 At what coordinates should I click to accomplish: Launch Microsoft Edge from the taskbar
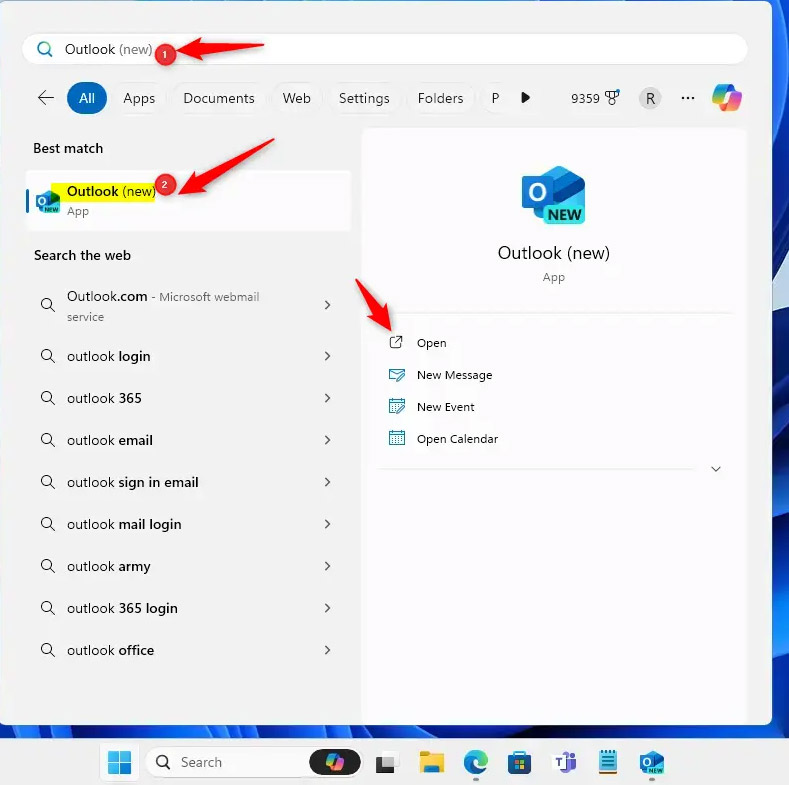[476, 762]
